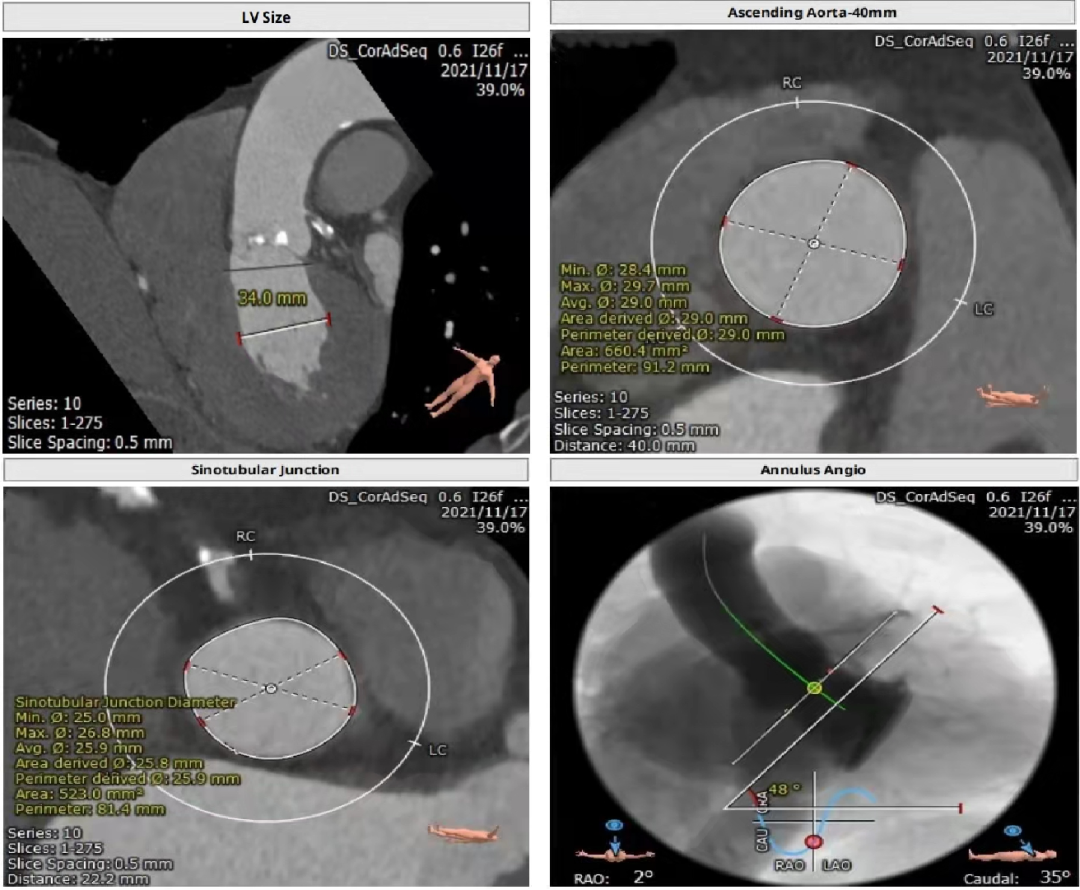Click the 39.0% phase text in LV Size view

(500, 90)
